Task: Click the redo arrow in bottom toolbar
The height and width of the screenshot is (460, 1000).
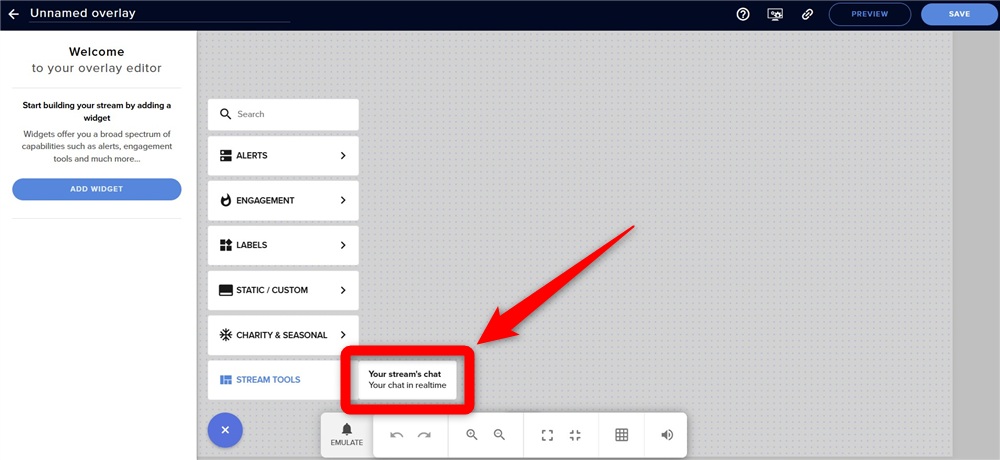Action: pos(424,435)
